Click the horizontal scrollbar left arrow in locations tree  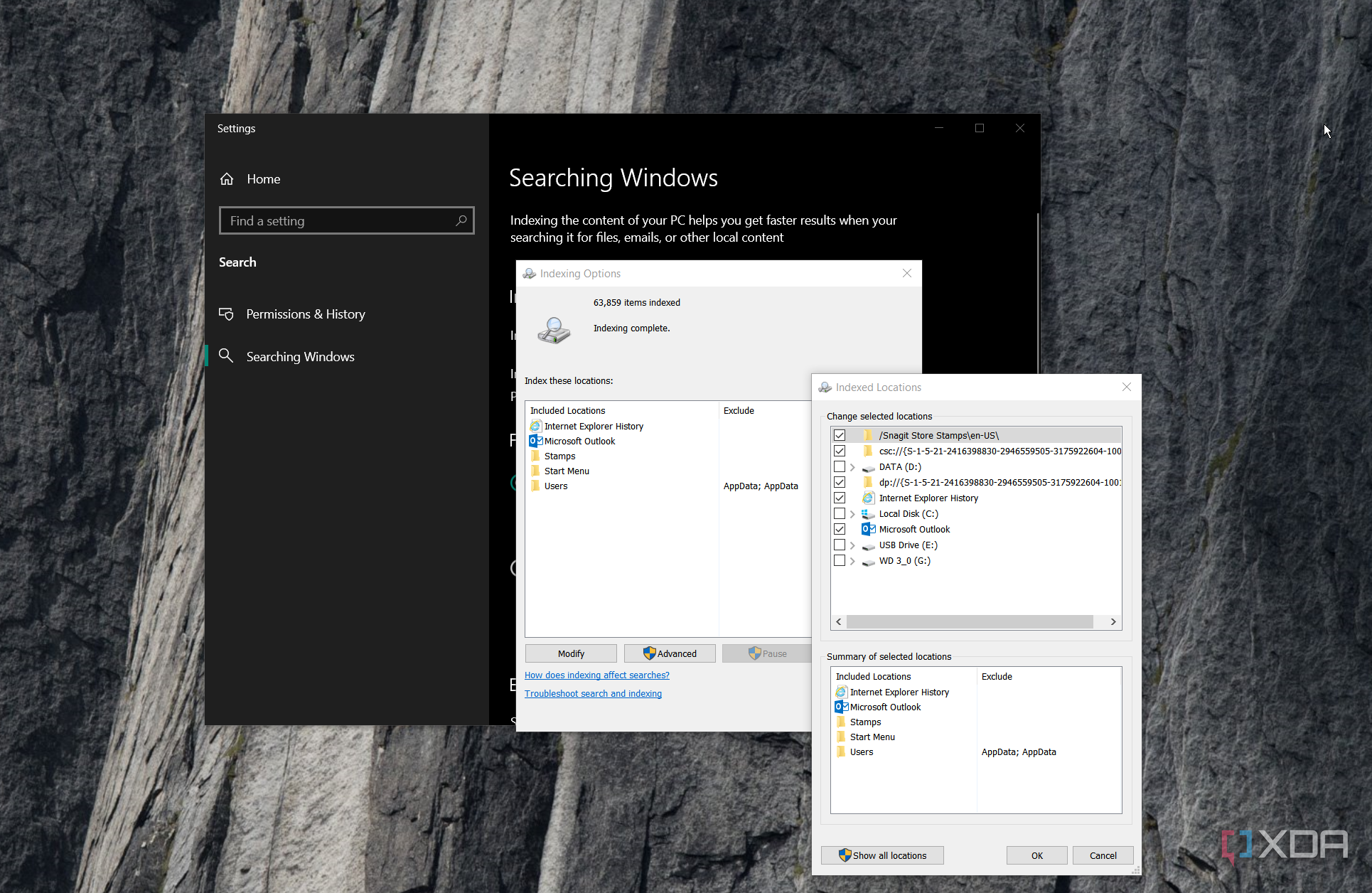click(x=839, y=622)
